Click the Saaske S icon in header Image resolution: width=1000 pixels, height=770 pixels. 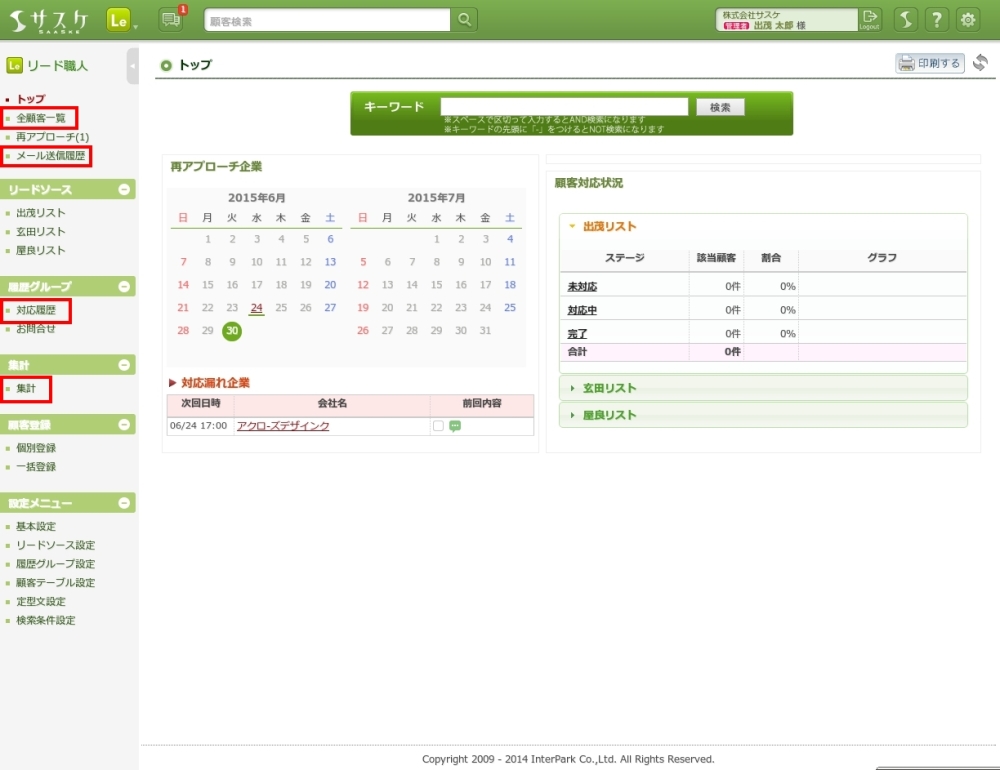pos(905,19)
